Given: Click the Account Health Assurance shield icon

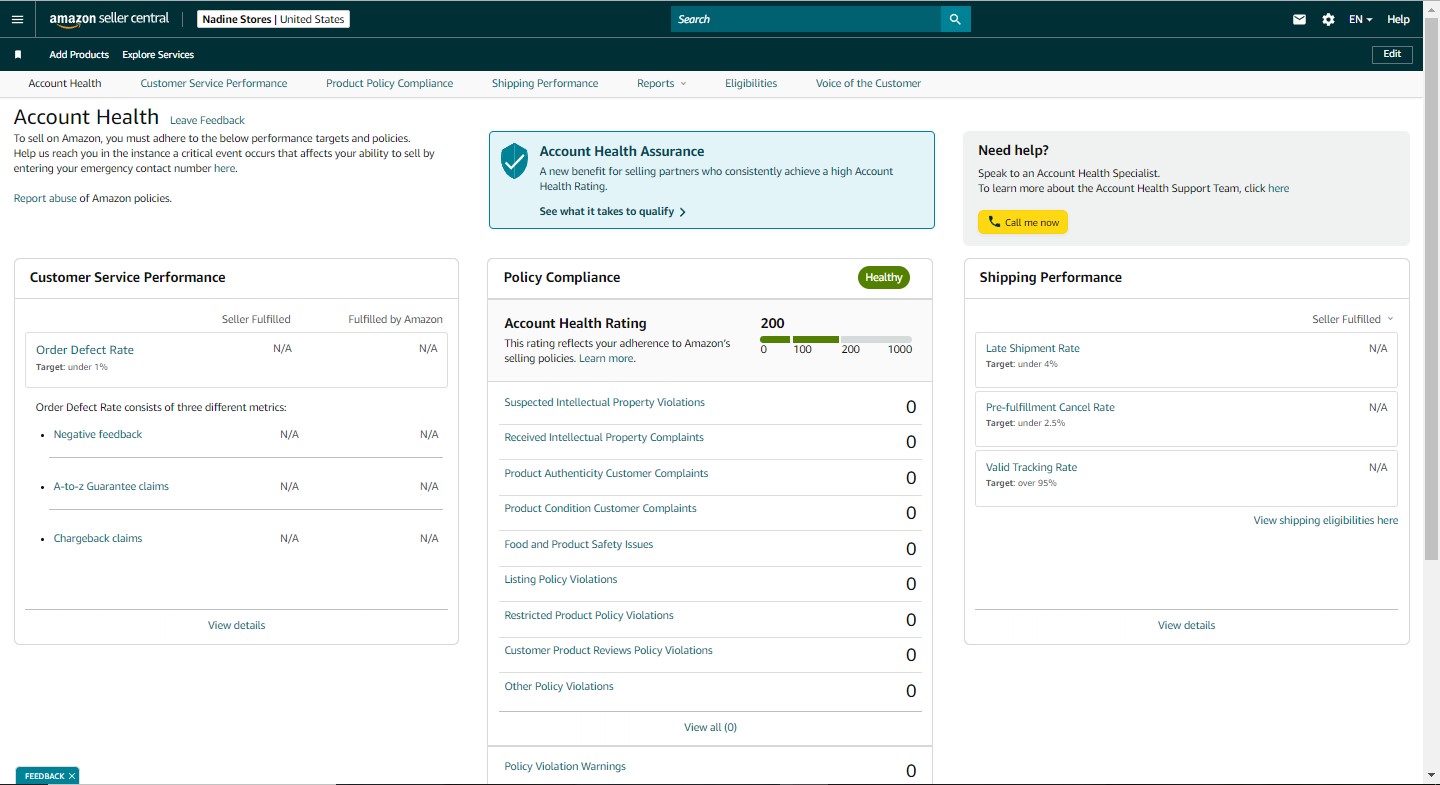Looking at the screenshot, I should (x=514, y=160).
